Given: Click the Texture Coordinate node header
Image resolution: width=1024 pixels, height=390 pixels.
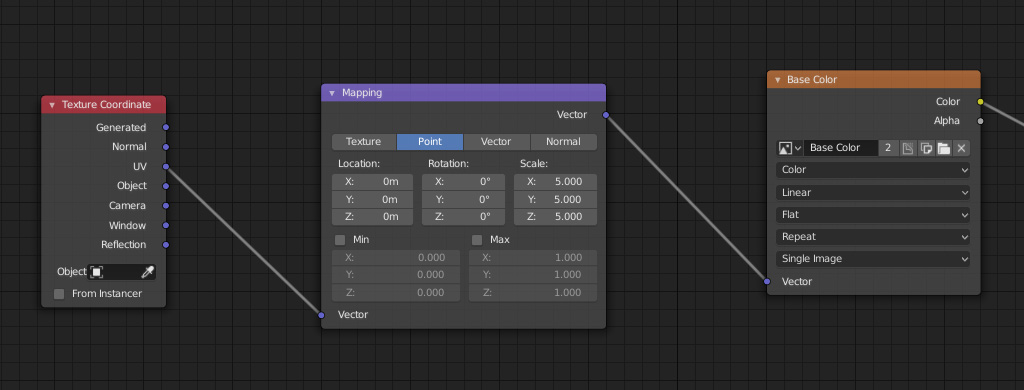Looking at the screenshot, I should coord(104,105).
